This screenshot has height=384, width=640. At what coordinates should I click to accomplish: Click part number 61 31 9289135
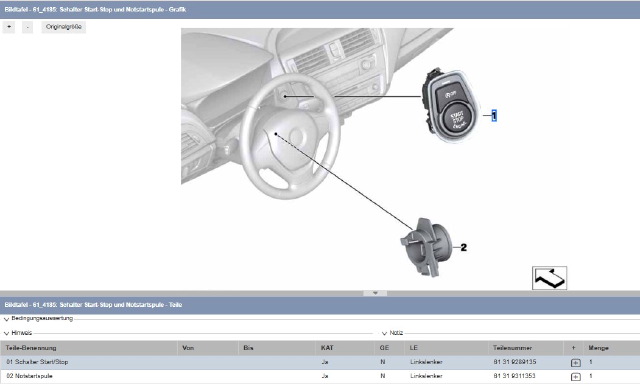(515, 362)
